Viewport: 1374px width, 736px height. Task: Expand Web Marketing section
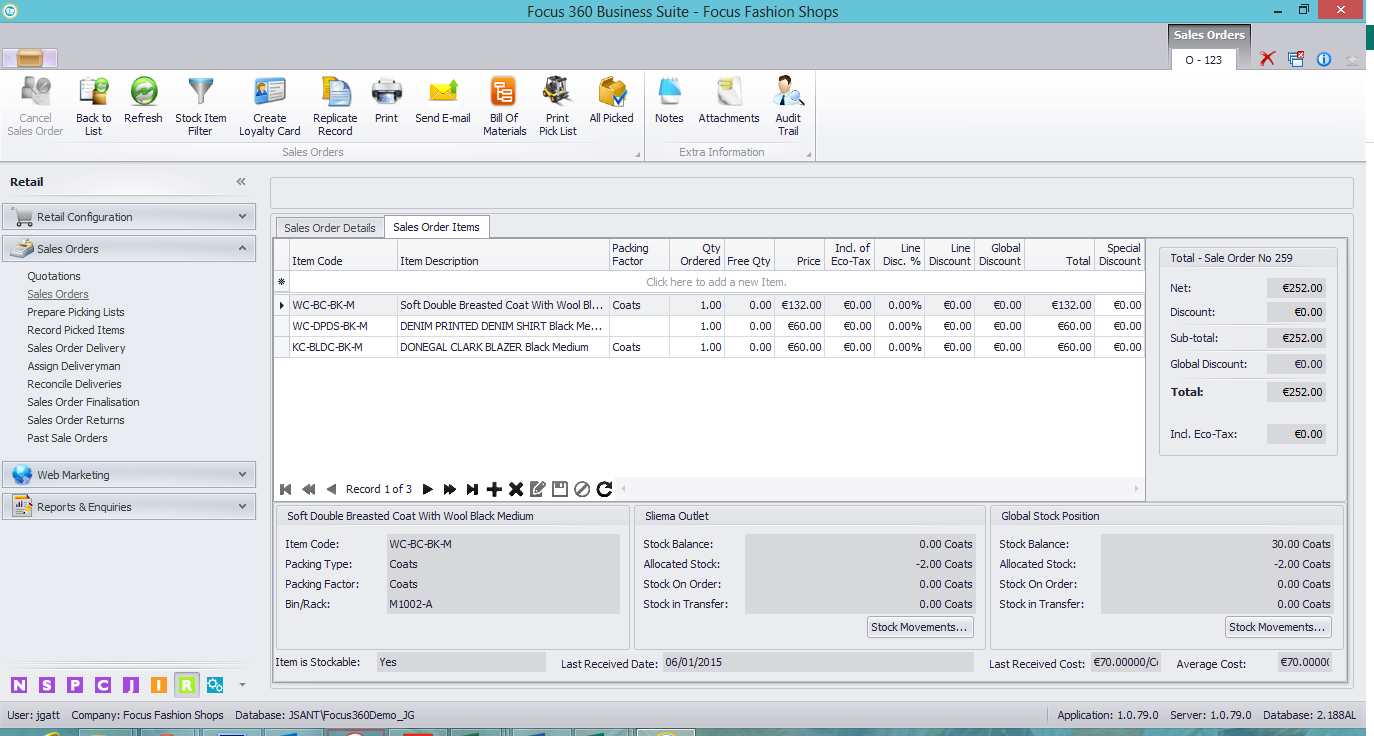point(129,475)
